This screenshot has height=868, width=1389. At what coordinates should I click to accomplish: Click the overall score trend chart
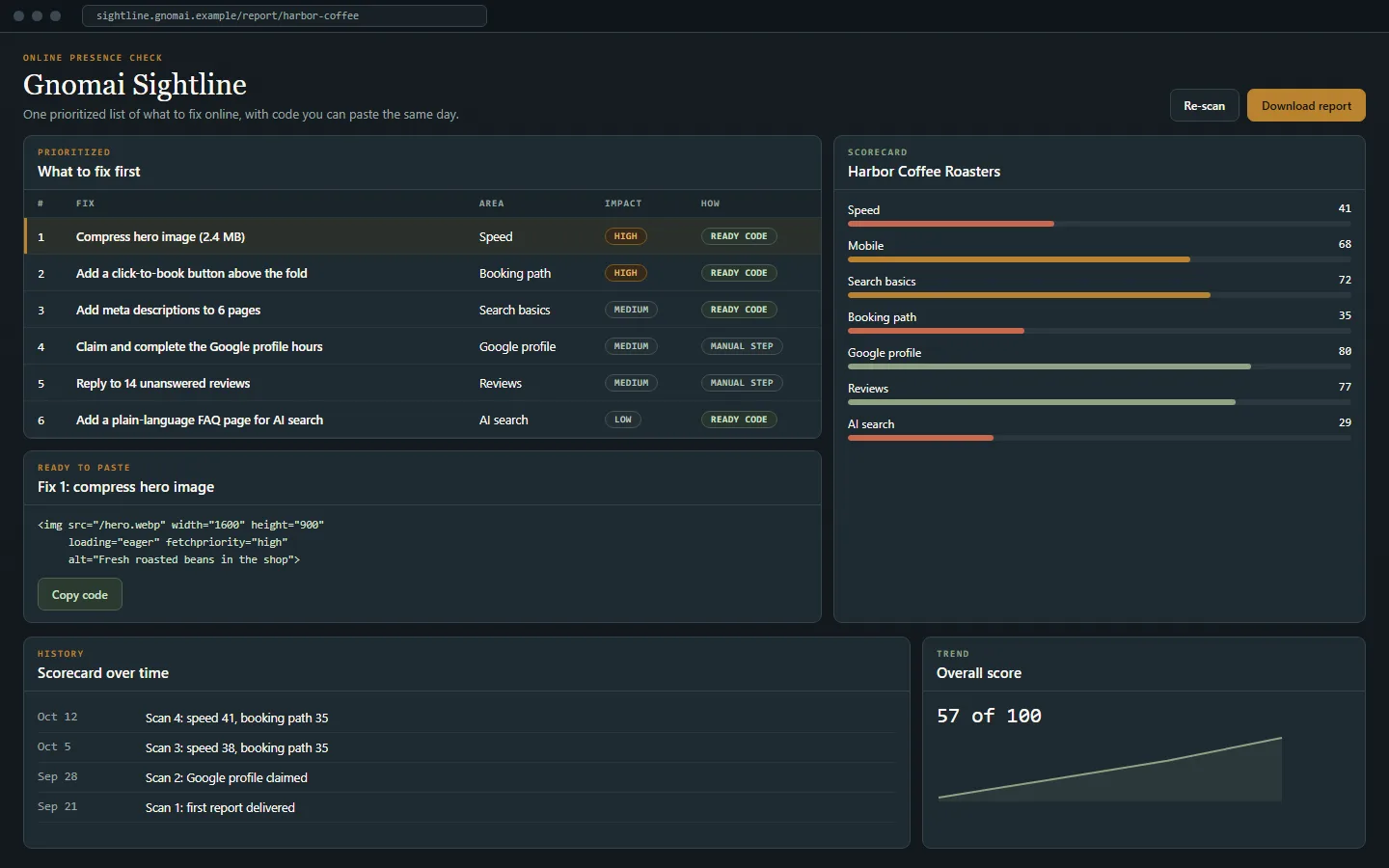1110,769
